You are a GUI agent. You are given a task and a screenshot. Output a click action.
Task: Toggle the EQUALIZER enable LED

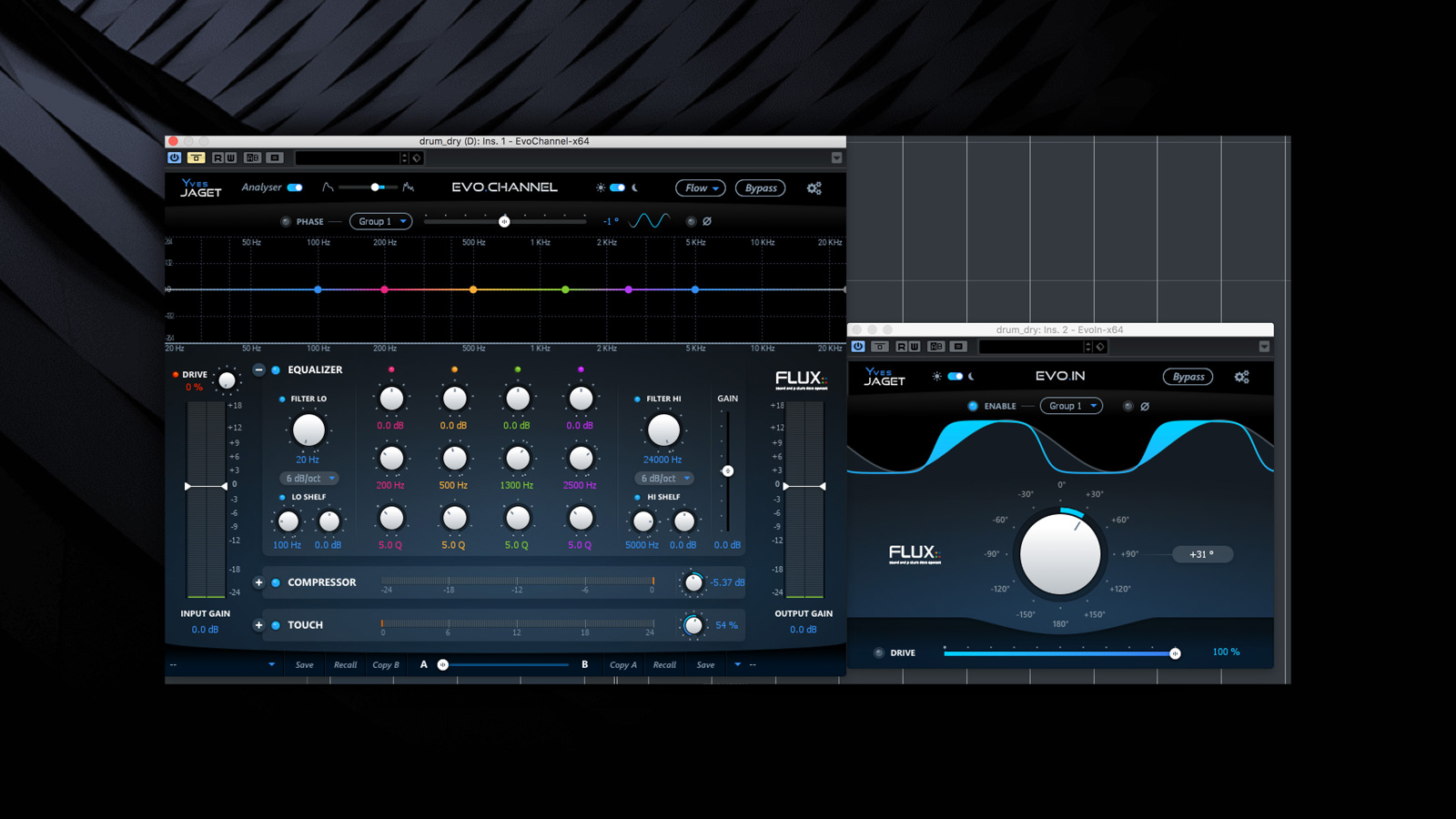pyautogui.click(x=276, y=370)
